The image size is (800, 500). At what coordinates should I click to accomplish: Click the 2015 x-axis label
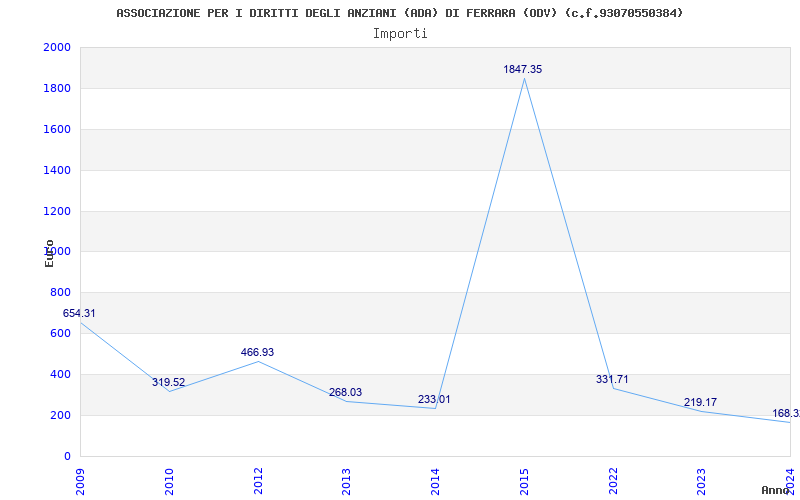click(x=524, y=481)
